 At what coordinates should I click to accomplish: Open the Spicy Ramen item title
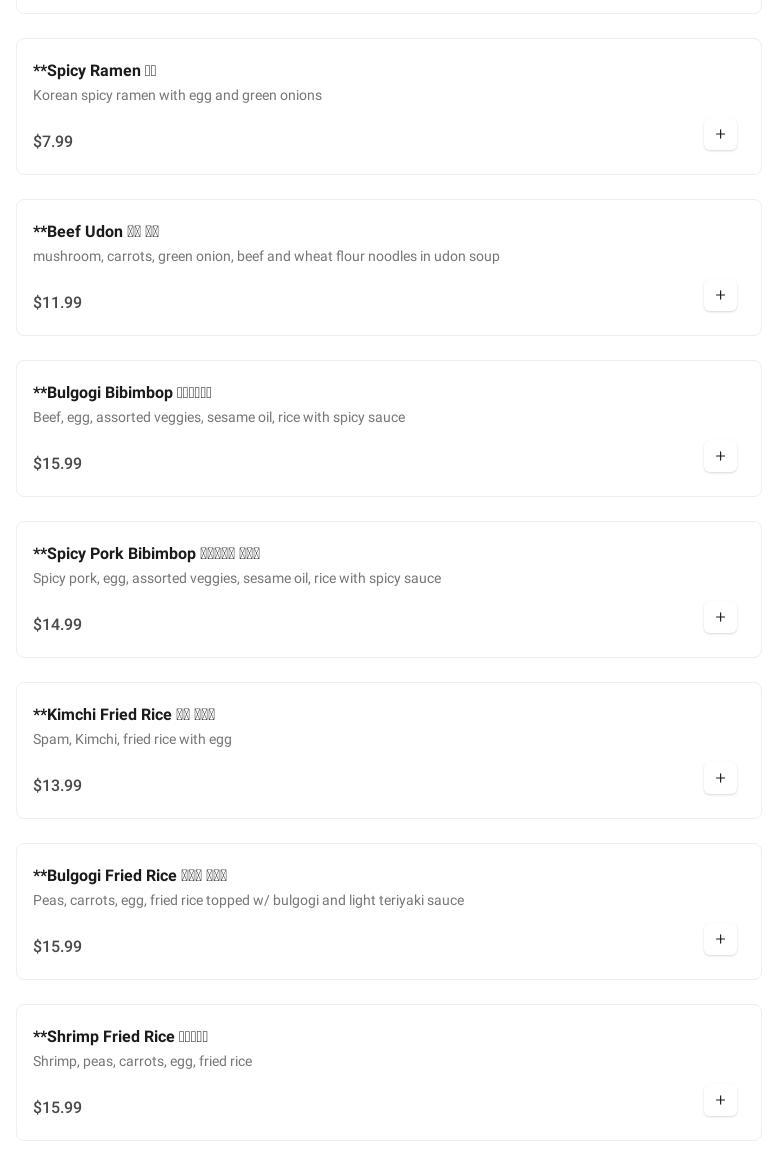[95, 71]
